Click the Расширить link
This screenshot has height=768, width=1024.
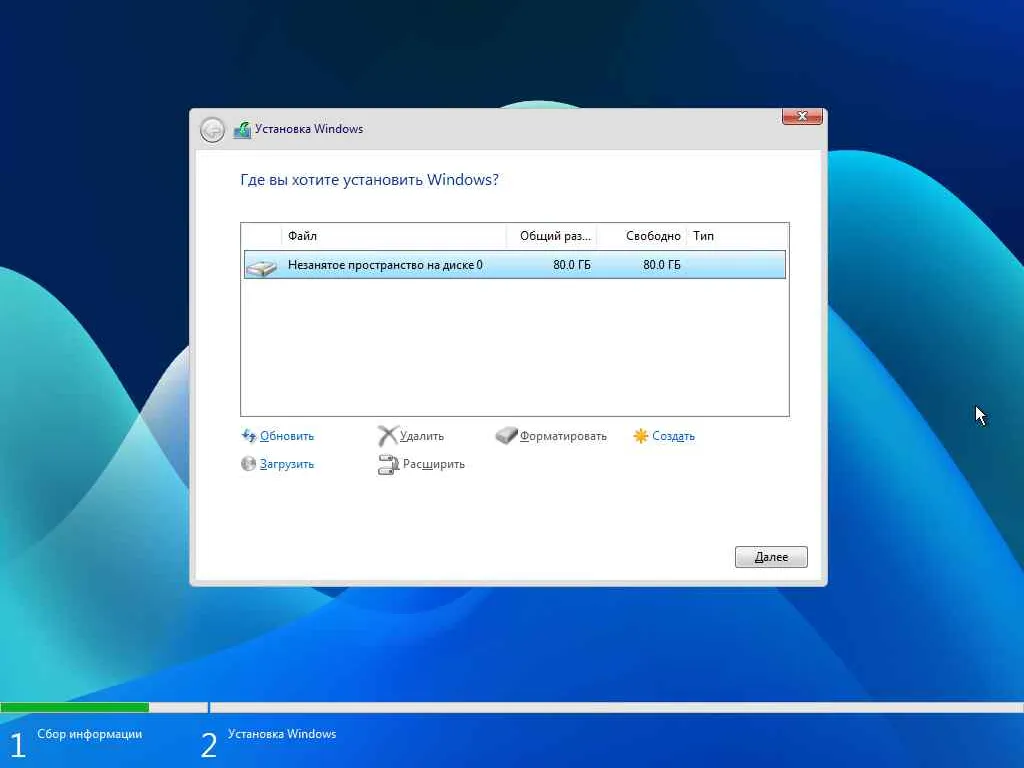(434, 464)
